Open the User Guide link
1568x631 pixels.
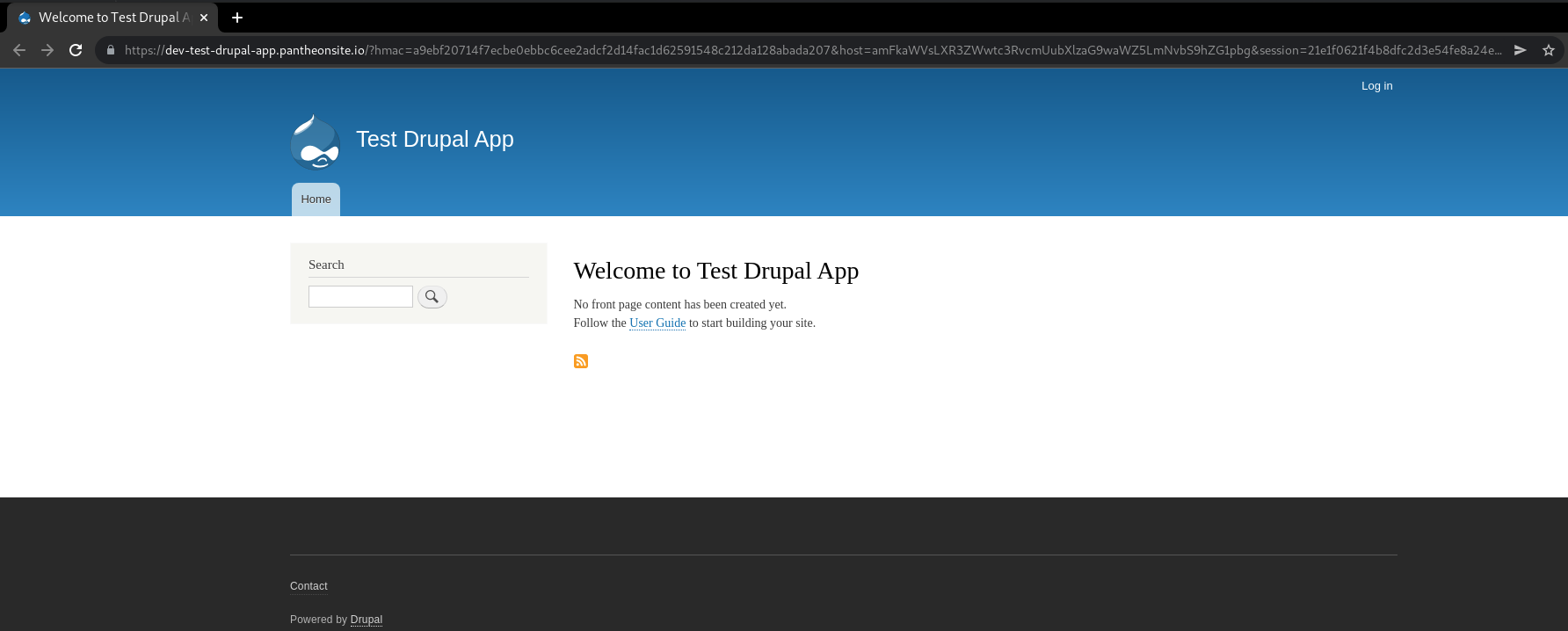[x=657, y=323]
